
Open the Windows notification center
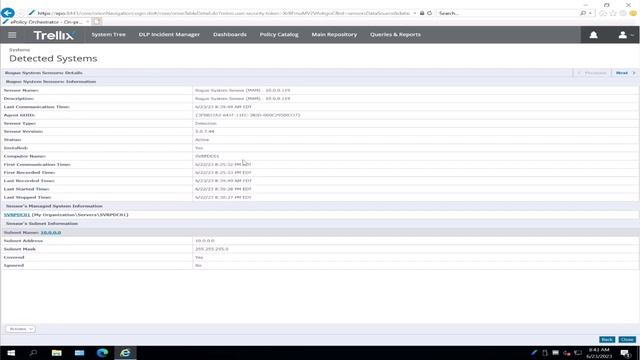click(x=625, y=353)
